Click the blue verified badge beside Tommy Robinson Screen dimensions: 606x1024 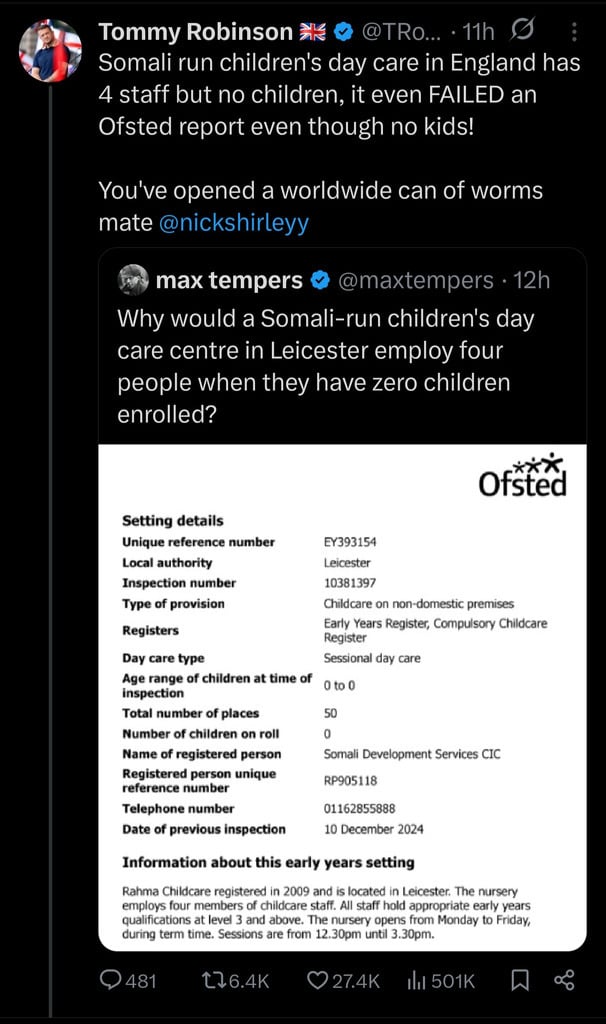(344, 31)
